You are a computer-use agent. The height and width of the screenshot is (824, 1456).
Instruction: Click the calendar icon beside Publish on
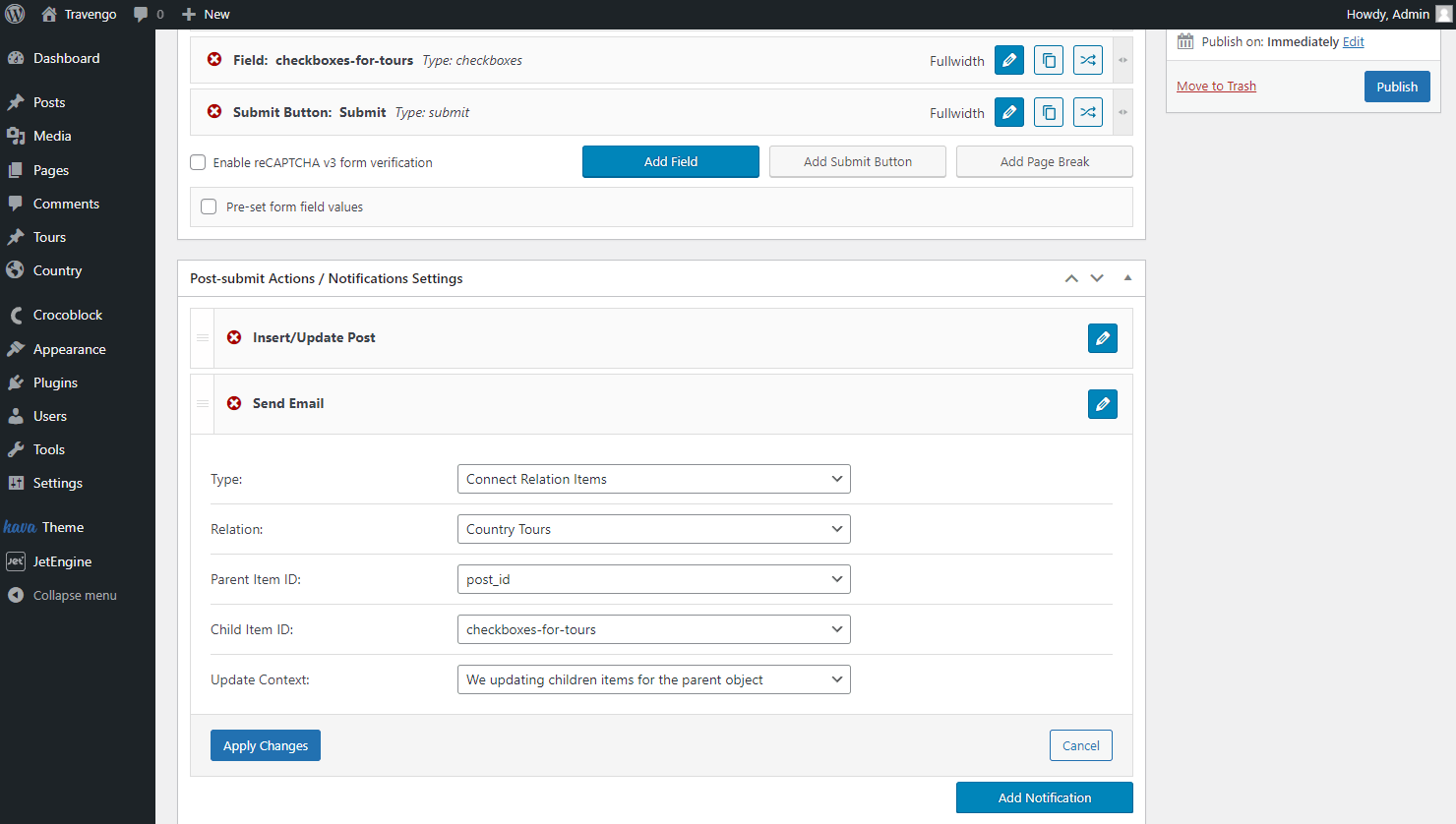point(1185,41)
